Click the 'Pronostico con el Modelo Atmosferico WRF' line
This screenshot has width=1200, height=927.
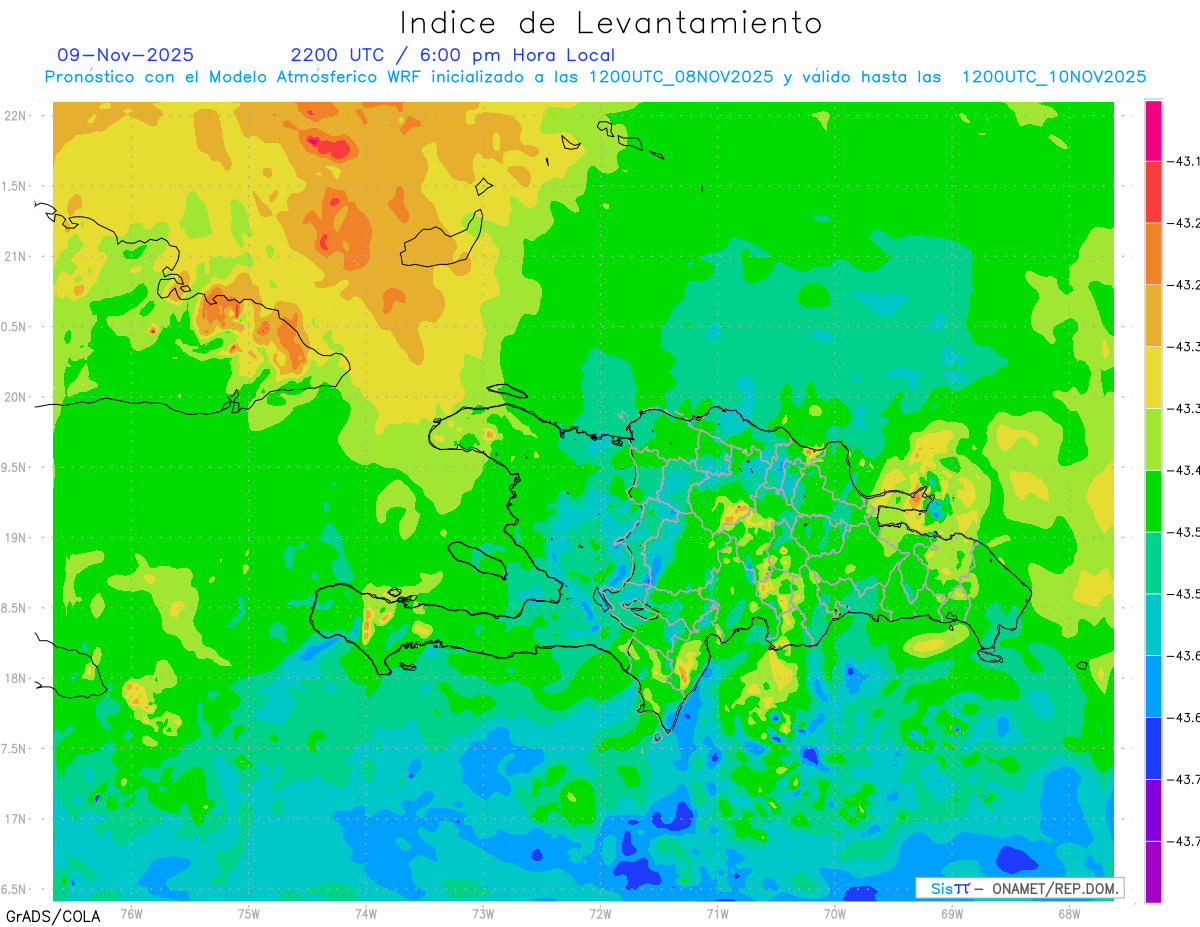pos(594,76)
